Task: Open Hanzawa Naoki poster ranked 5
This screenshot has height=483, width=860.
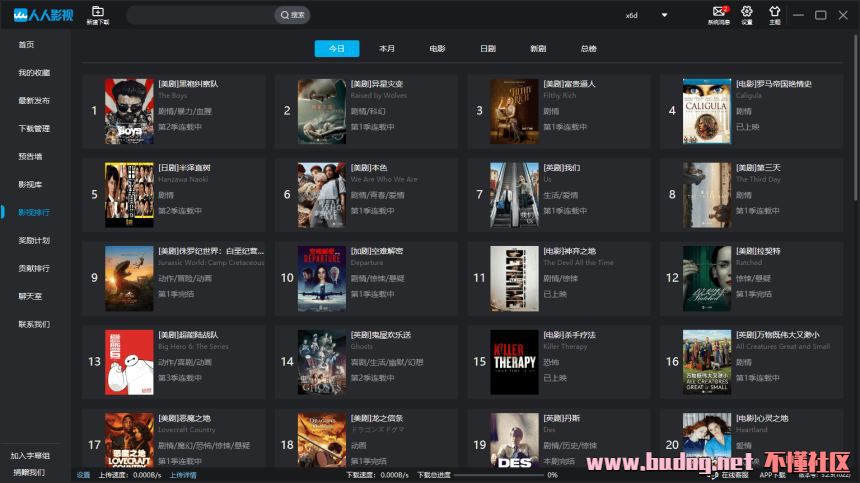Action: tap(129, 195)
